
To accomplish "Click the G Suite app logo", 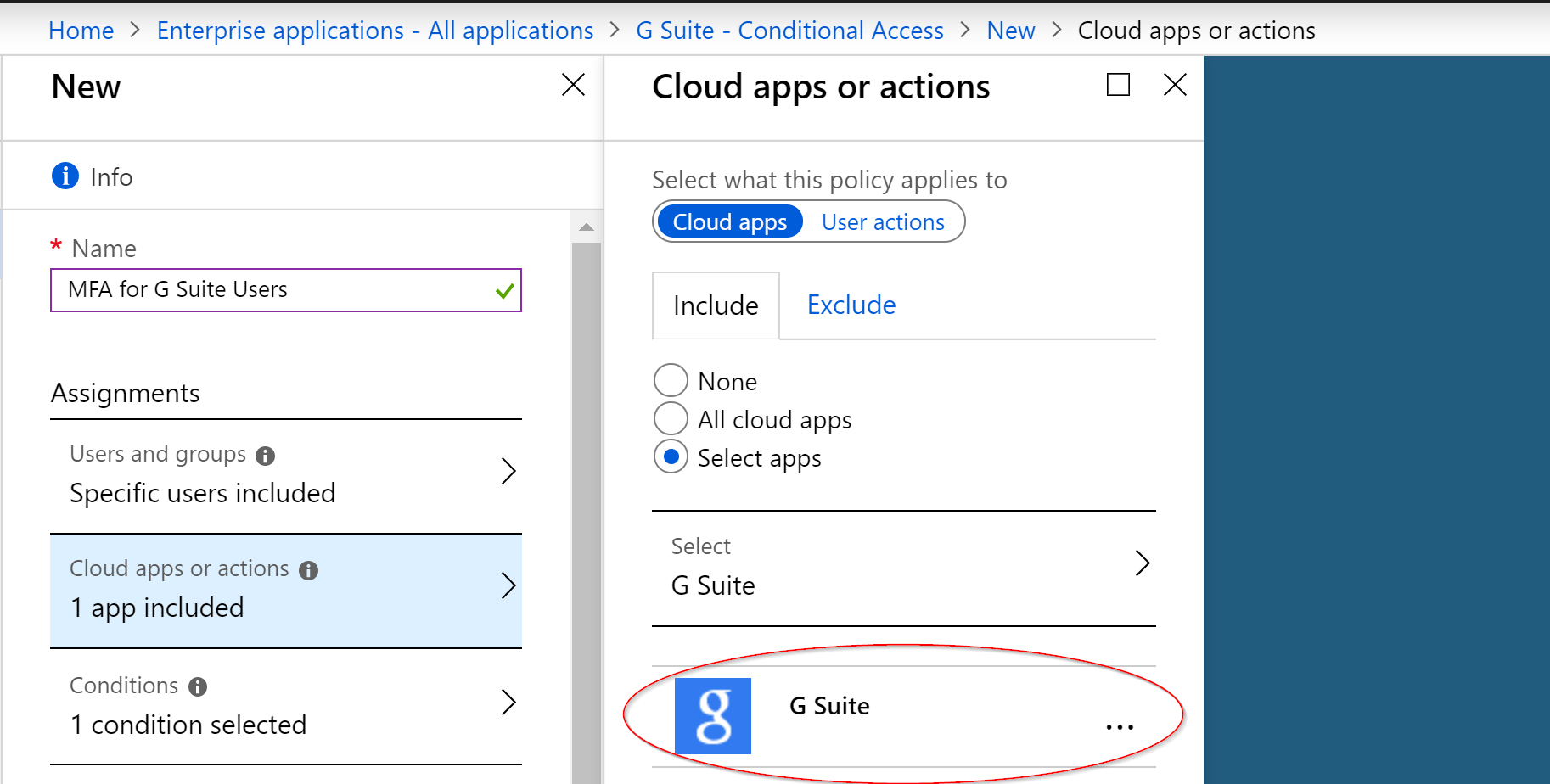I will (712, 715).
